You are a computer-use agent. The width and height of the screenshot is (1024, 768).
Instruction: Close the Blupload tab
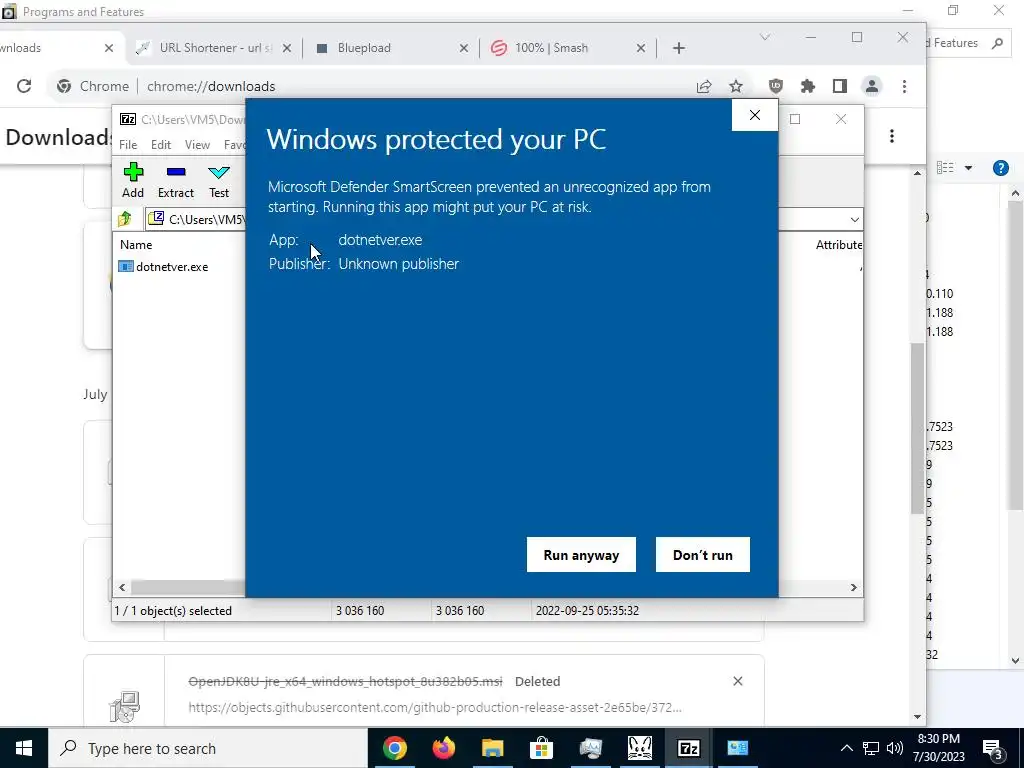coord(464,48)
